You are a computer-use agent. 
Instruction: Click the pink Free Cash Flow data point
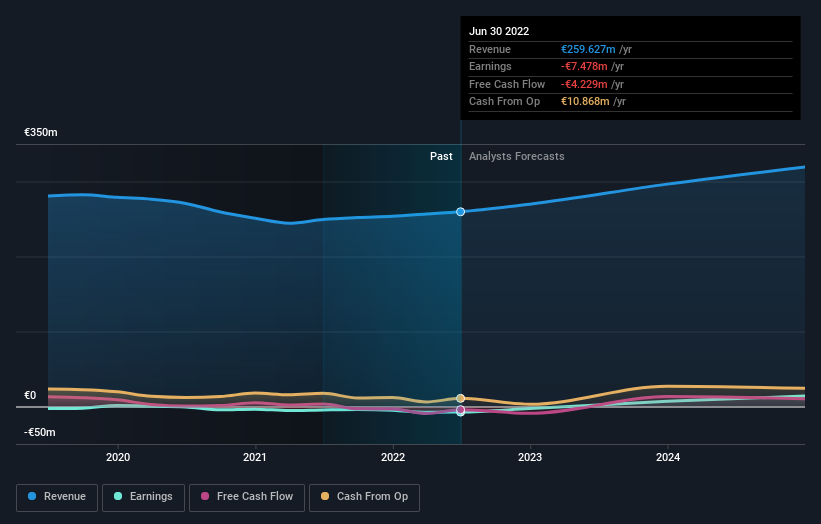460,409
